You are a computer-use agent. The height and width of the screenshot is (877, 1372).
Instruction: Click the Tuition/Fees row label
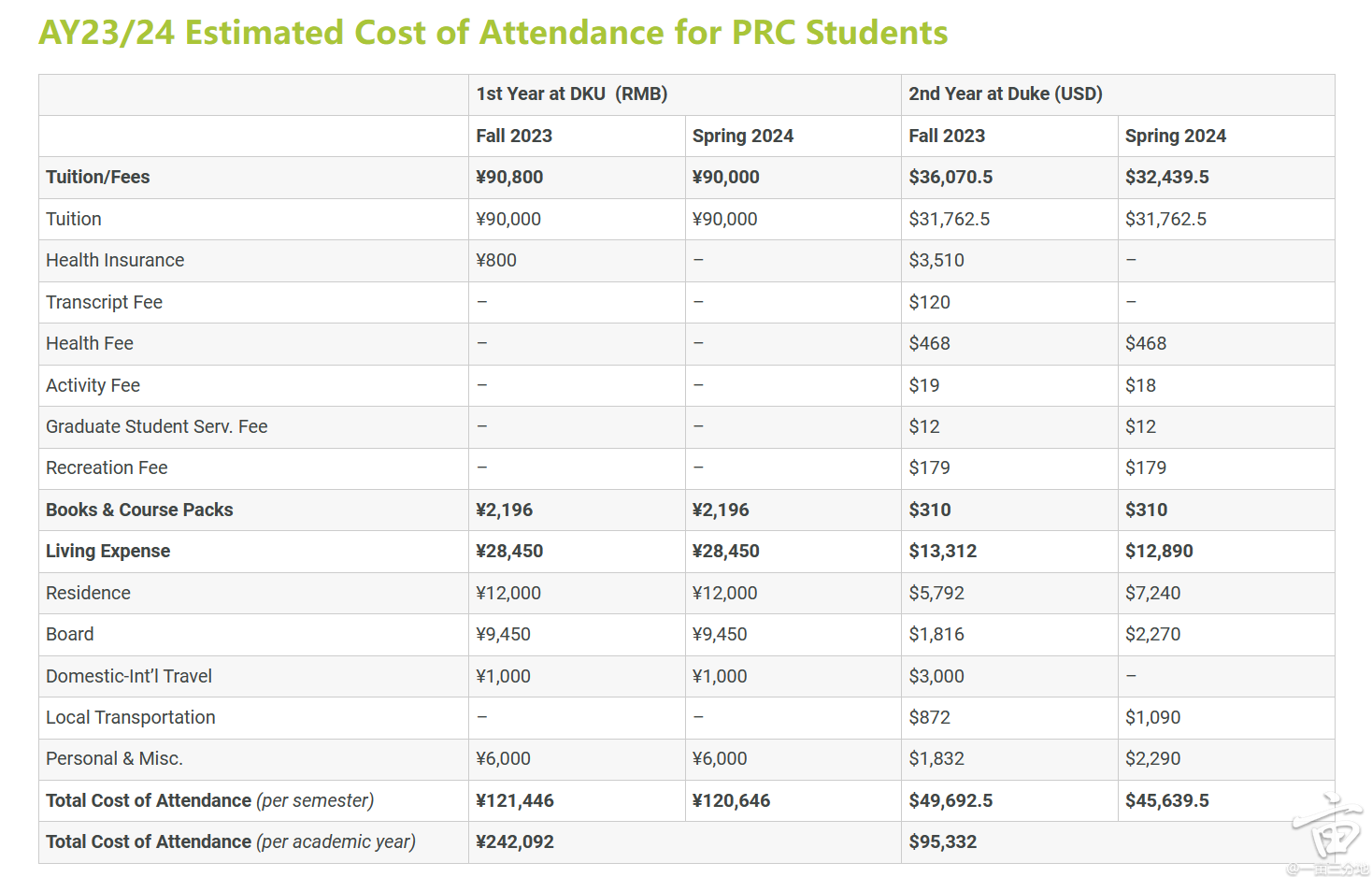98,178
